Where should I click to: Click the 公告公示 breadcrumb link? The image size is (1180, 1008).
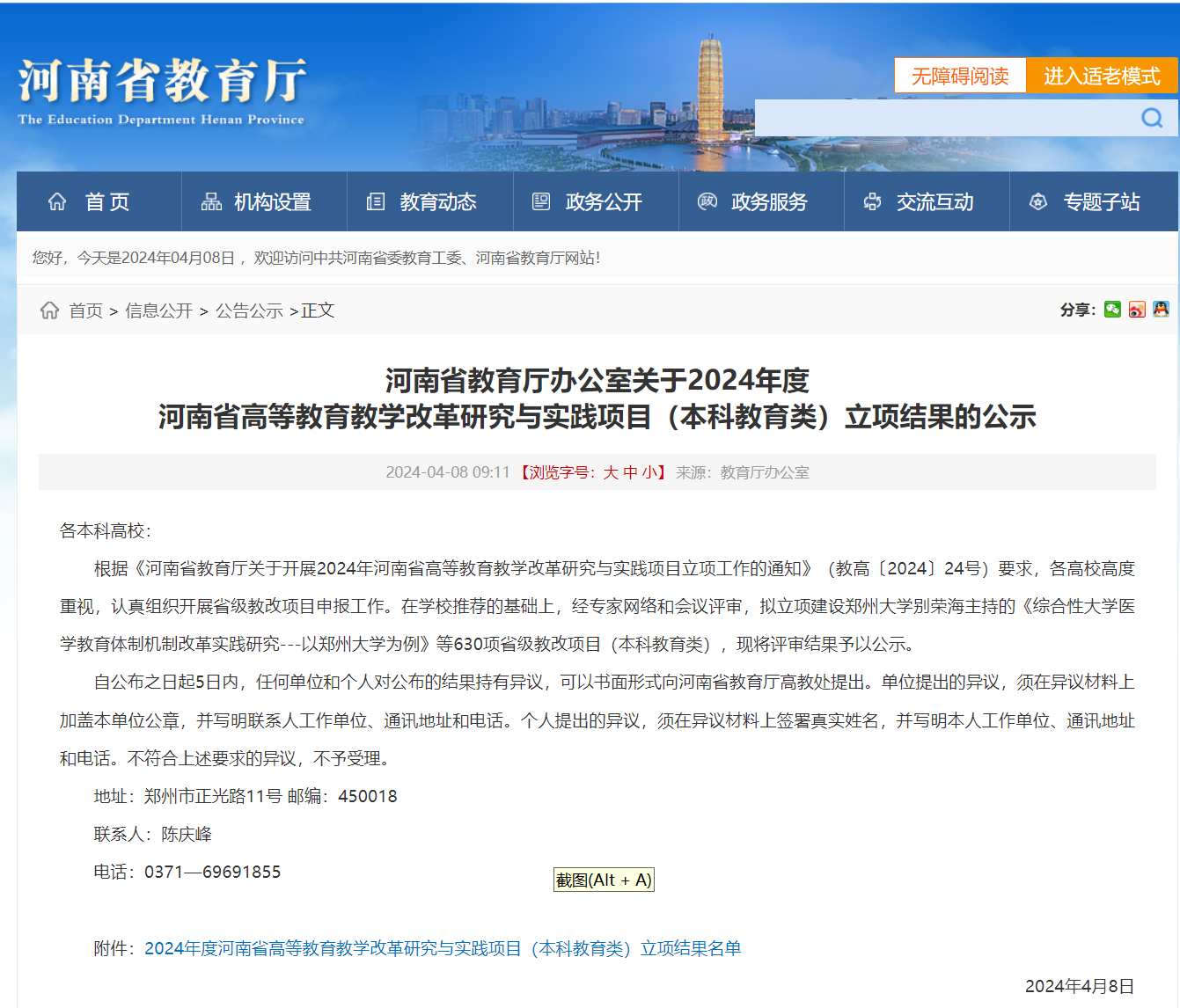coord(249,310)
